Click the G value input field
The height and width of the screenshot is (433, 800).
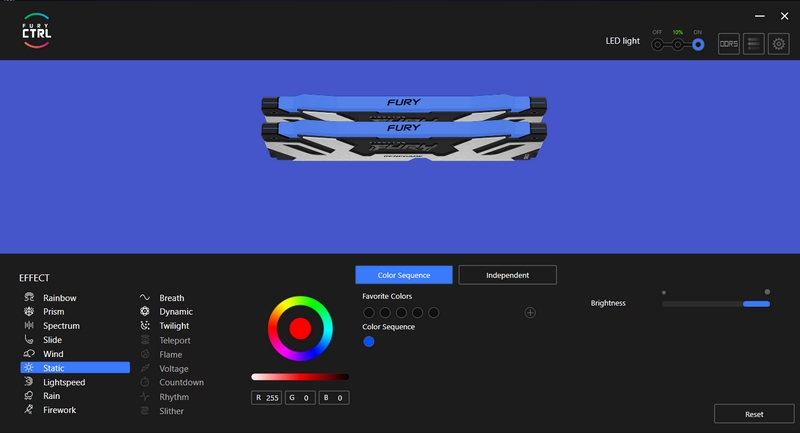pyautogui.click(x=300, y=398)
